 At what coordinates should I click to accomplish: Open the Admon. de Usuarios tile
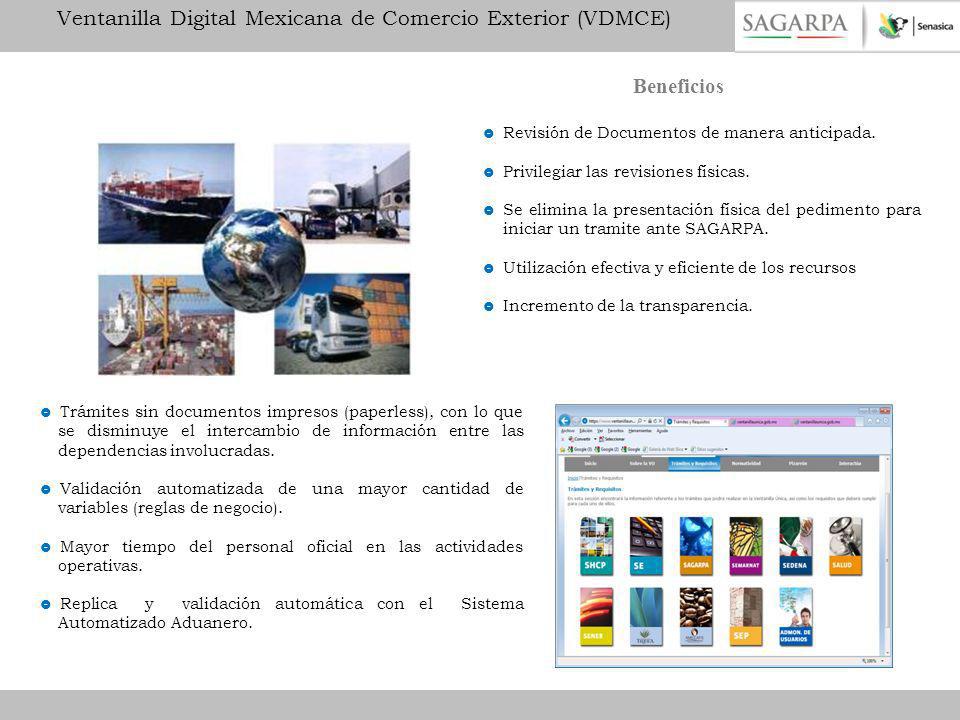795,617
